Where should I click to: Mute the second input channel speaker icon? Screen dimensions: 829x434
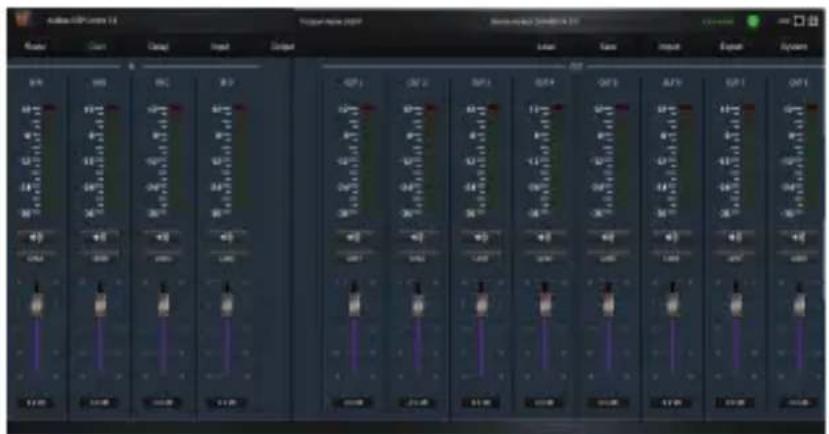(x=99, y=238)
